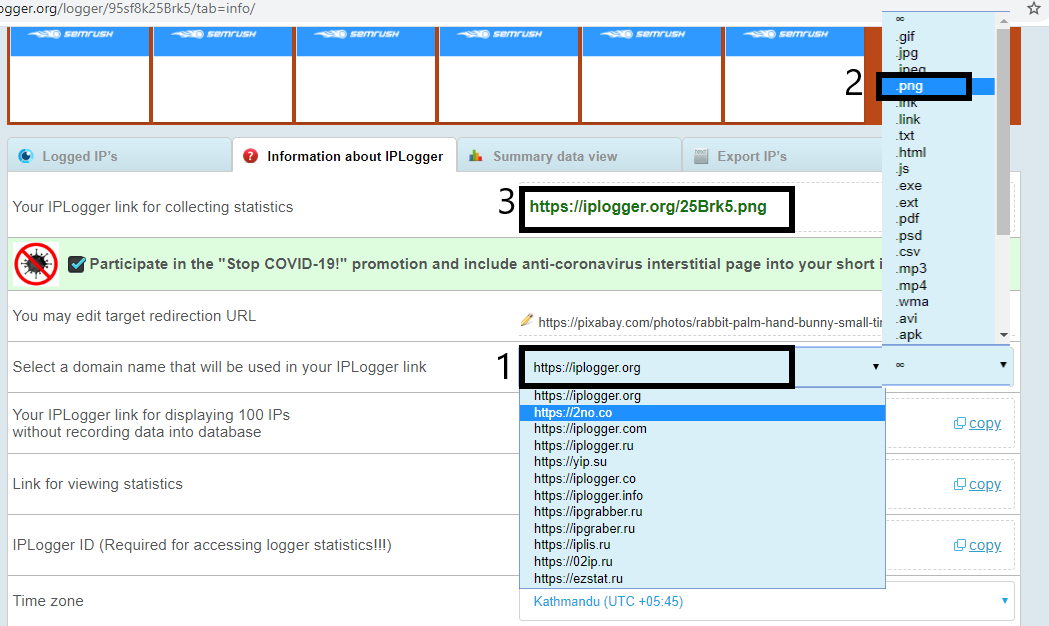Choose the .apk extension option
This screenshot has width=1049, height=626.
pyautogui.click(x=939, y=335)
